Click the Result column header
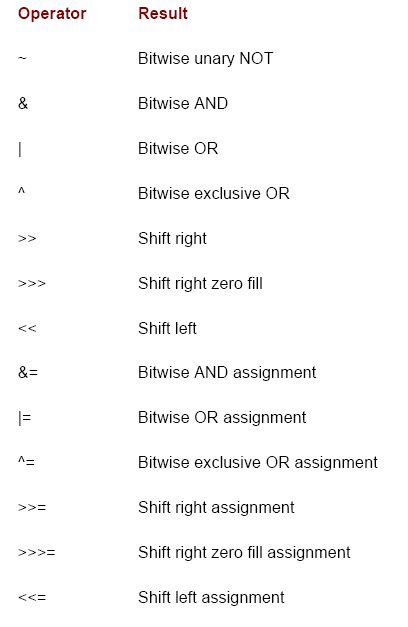The image size is (408, 627). pyautogui.click(x=163, y=14)
